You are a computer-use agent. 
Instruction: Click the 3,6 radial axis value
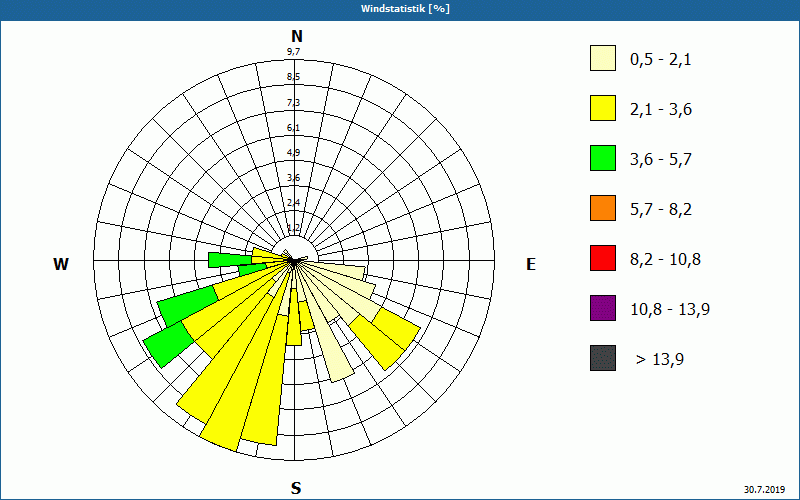[293, 178]
